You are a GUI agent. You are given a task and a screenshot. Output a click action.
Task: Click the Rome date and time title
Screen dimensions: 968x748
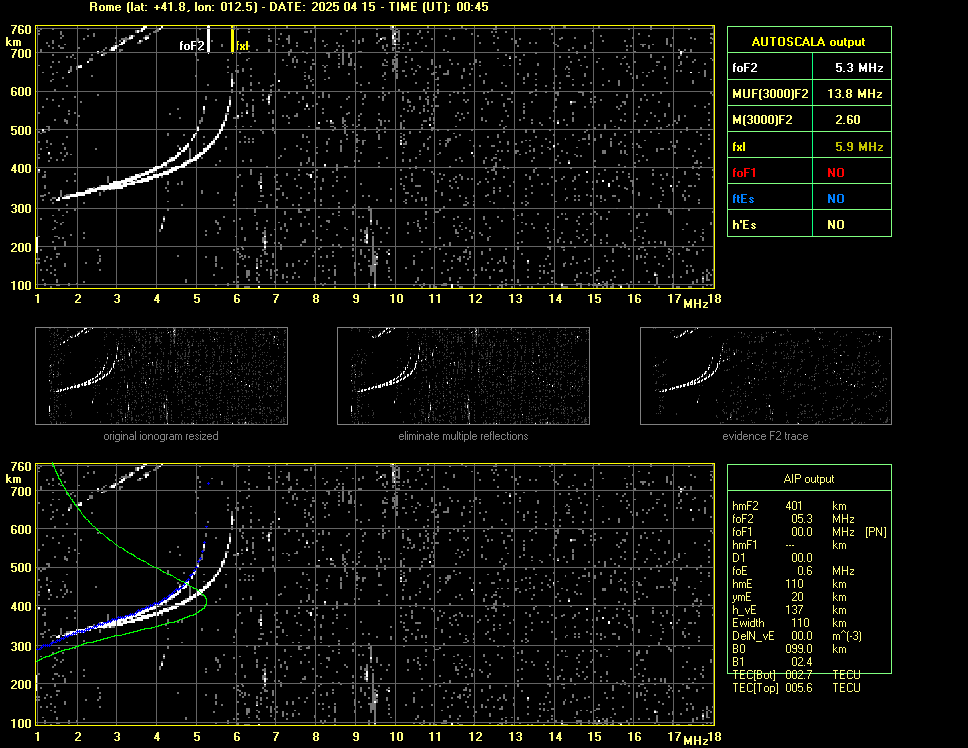pyautogui.click(x=289, y=7)
